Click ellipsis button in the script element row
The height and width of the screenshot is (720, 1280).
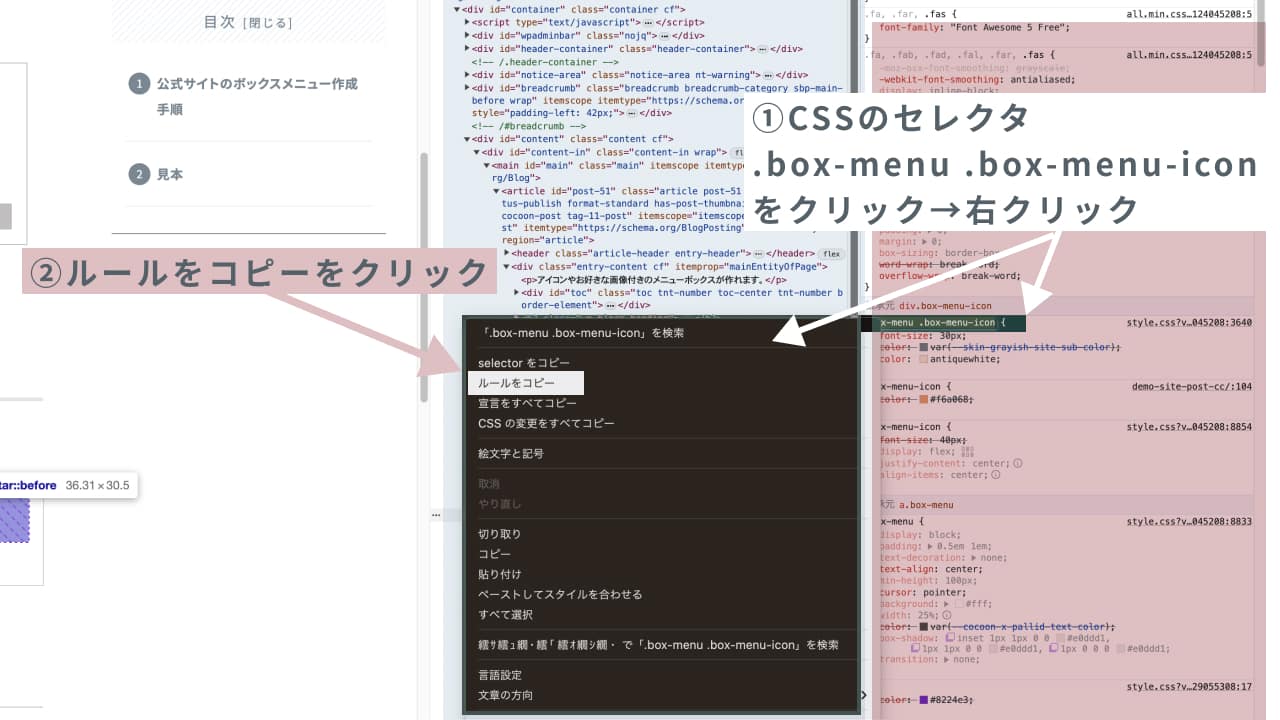click(x=648, y=22)
